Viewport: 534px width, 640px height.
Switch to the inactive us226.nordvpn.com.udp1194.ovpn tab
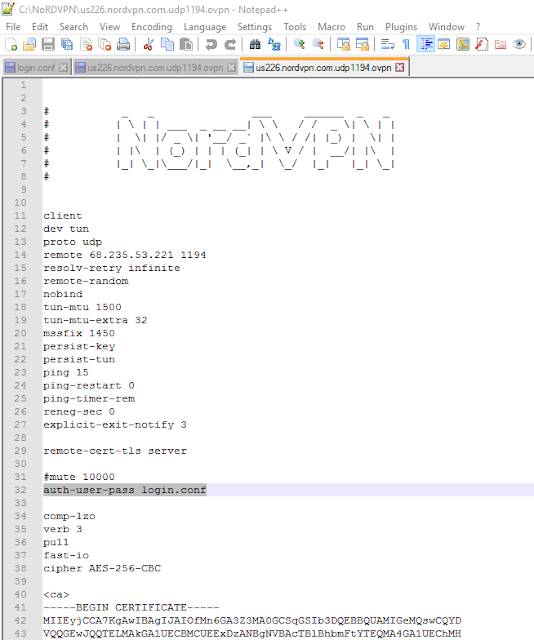155,68
